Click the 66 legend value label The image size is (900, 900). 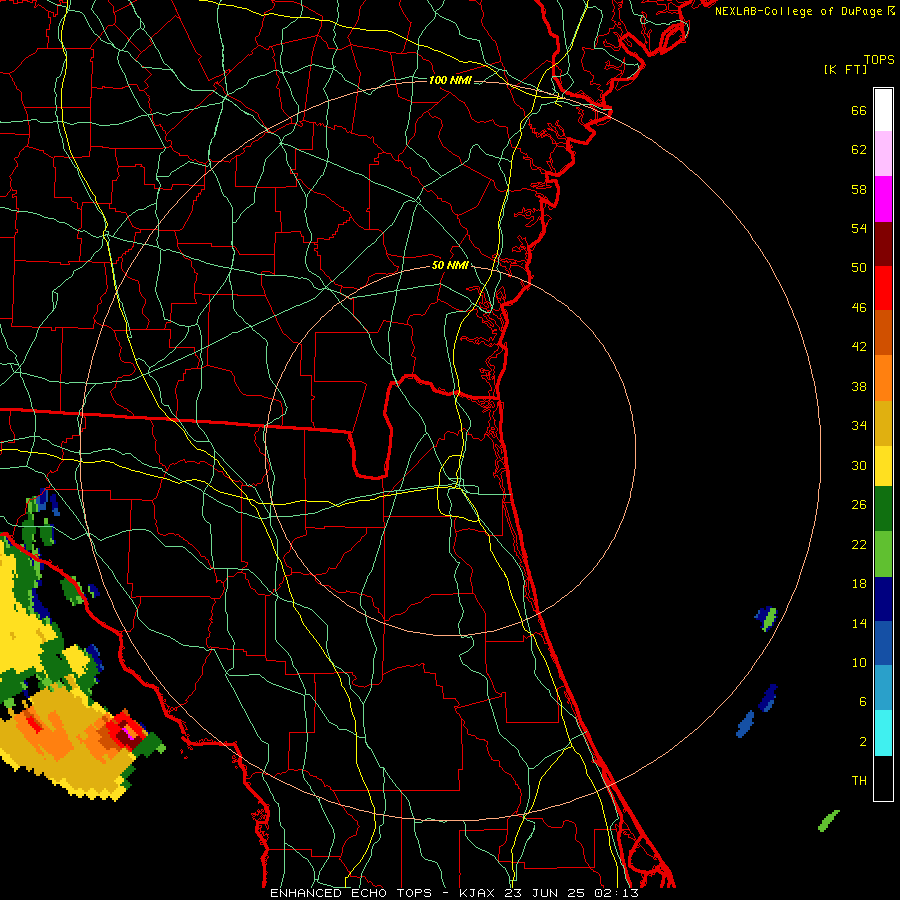[859, 111]
